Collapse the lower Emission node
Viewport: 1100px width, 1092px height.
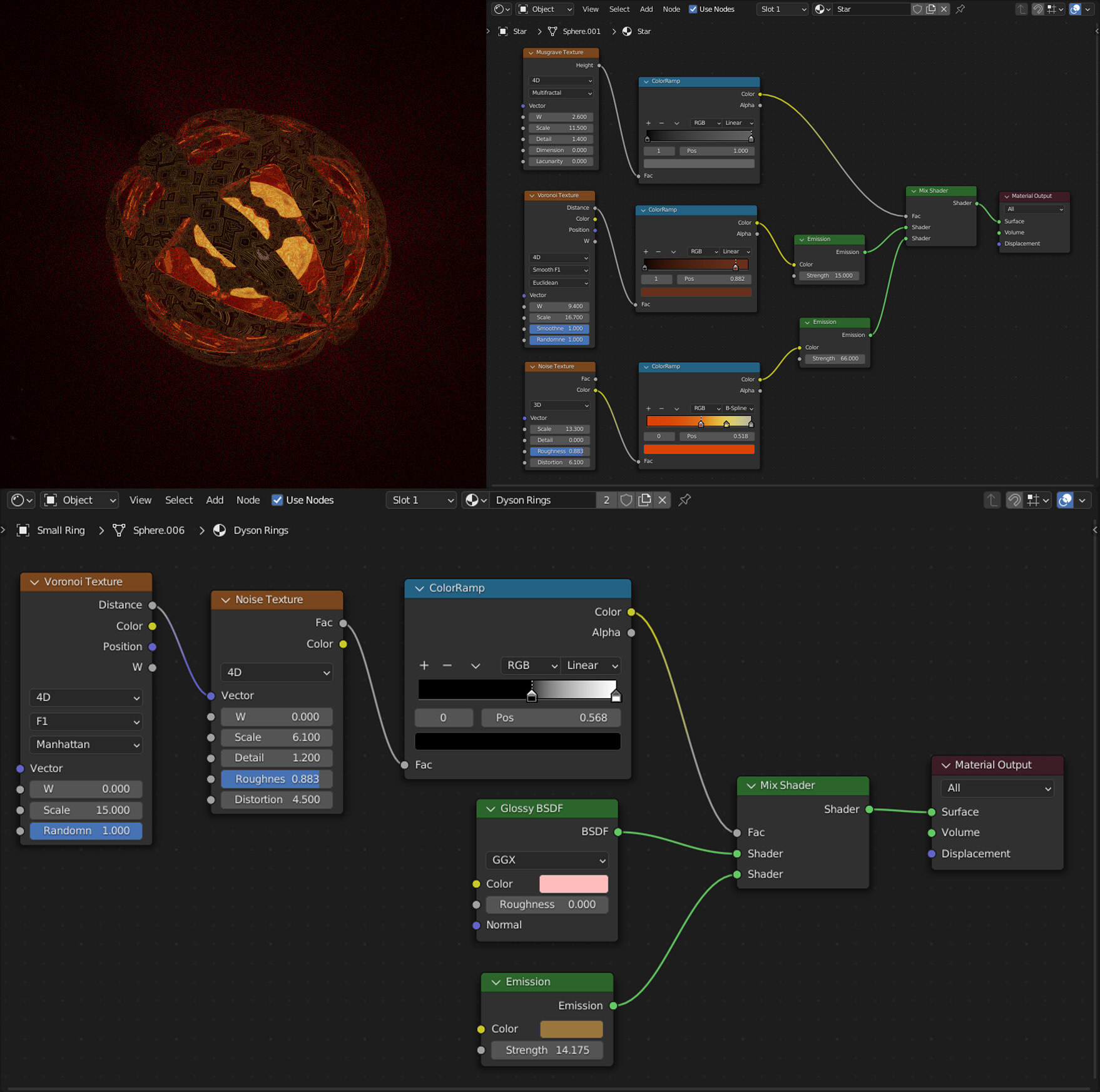(x=496, y=982)
